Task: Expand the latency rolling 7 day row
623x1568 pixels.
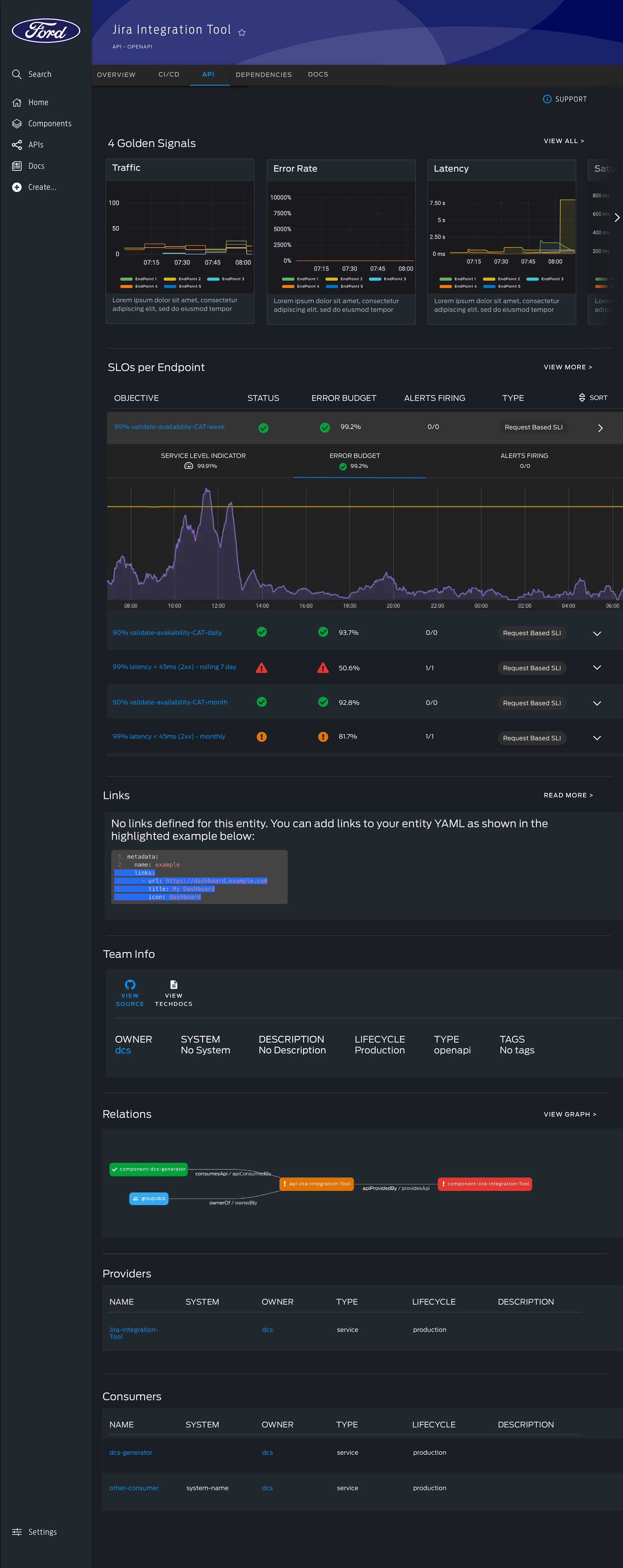Action: [x=597, y=668]
